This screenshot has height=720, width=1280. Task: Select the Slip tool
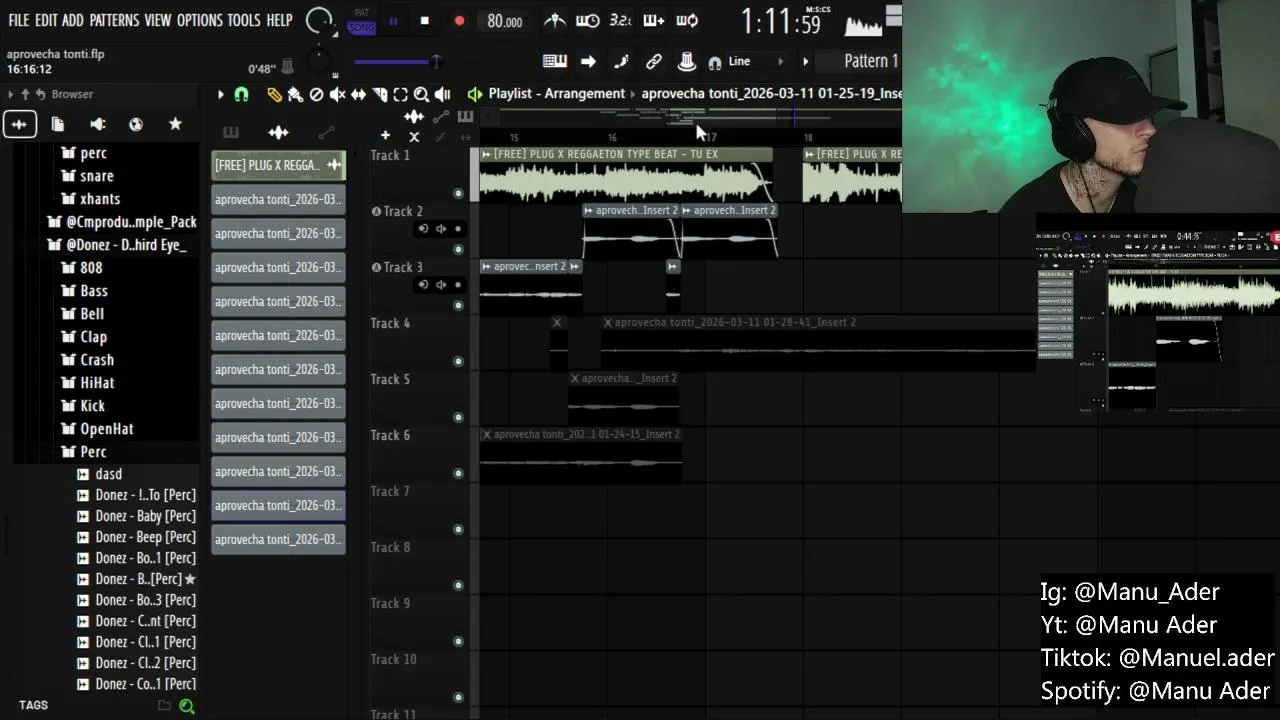tap(358, 94)
